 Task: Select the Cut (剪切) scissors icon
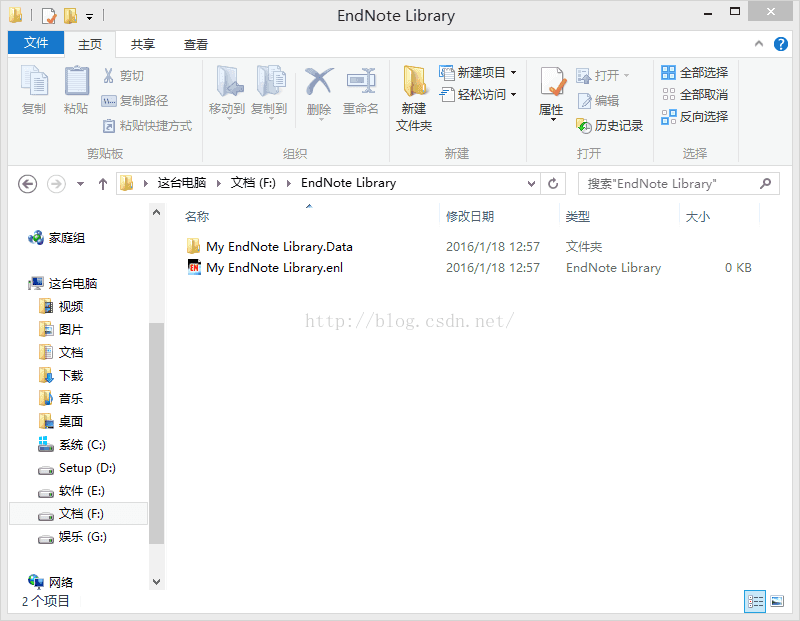point(108,76)
